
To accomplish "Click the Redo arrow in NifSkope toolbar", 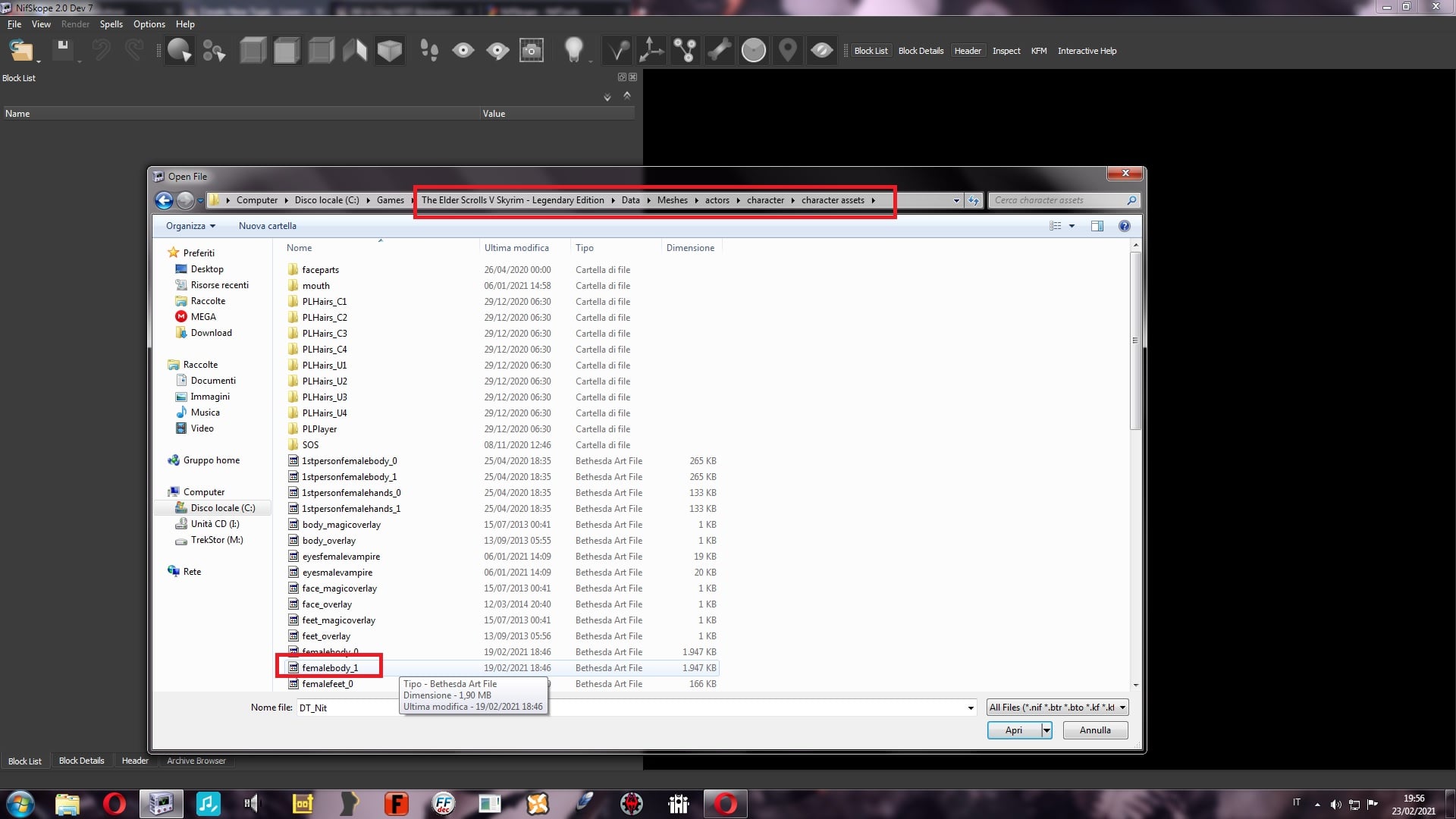I will (134, 50).
